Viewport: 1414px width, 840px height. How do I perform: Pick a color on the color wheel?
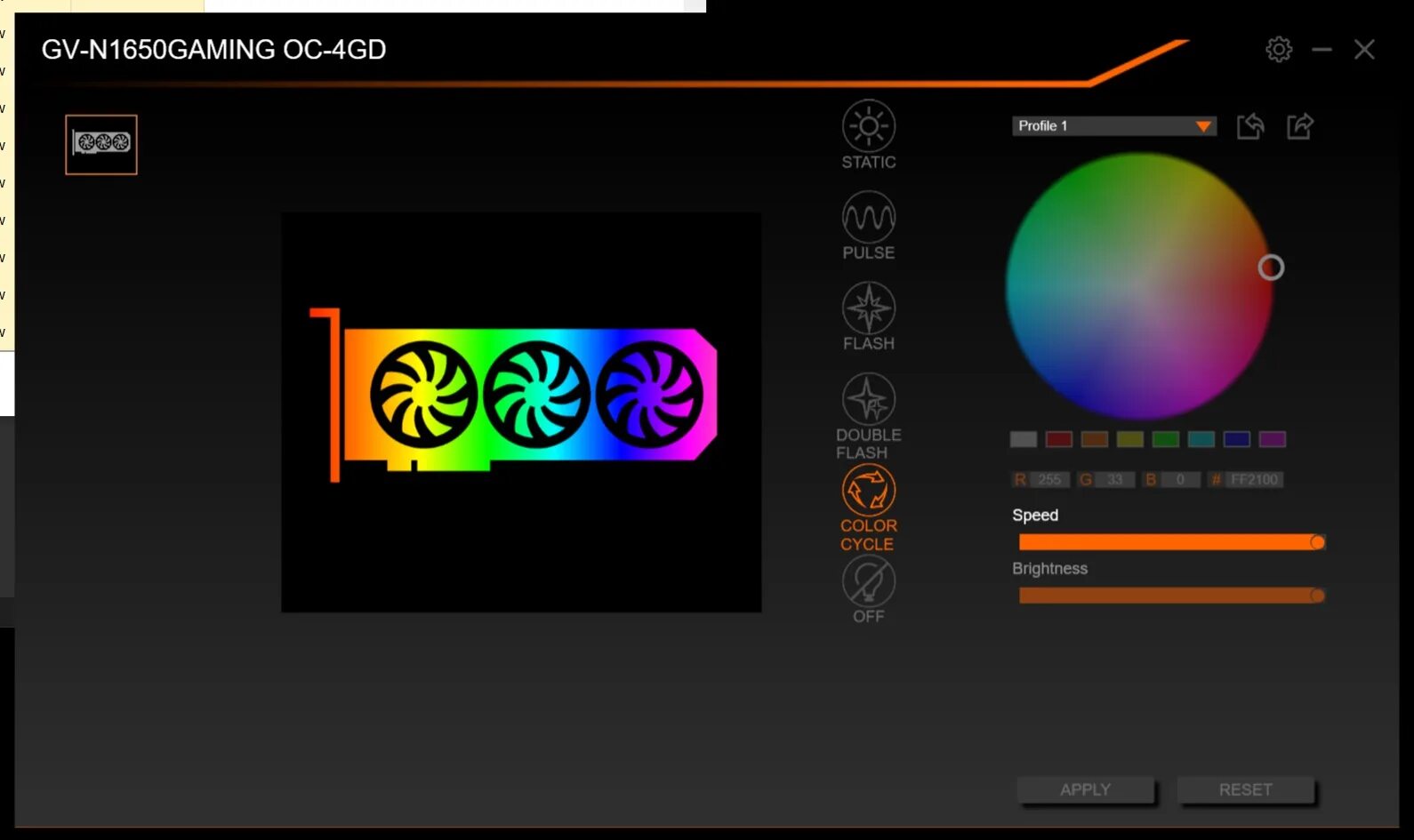tap(1139, 286)
